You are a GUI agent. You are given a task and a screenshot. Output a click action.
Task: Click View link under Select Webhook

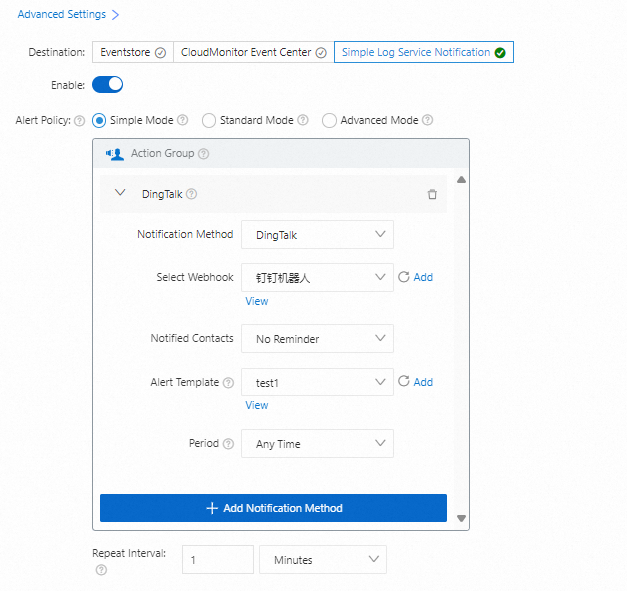257,301
